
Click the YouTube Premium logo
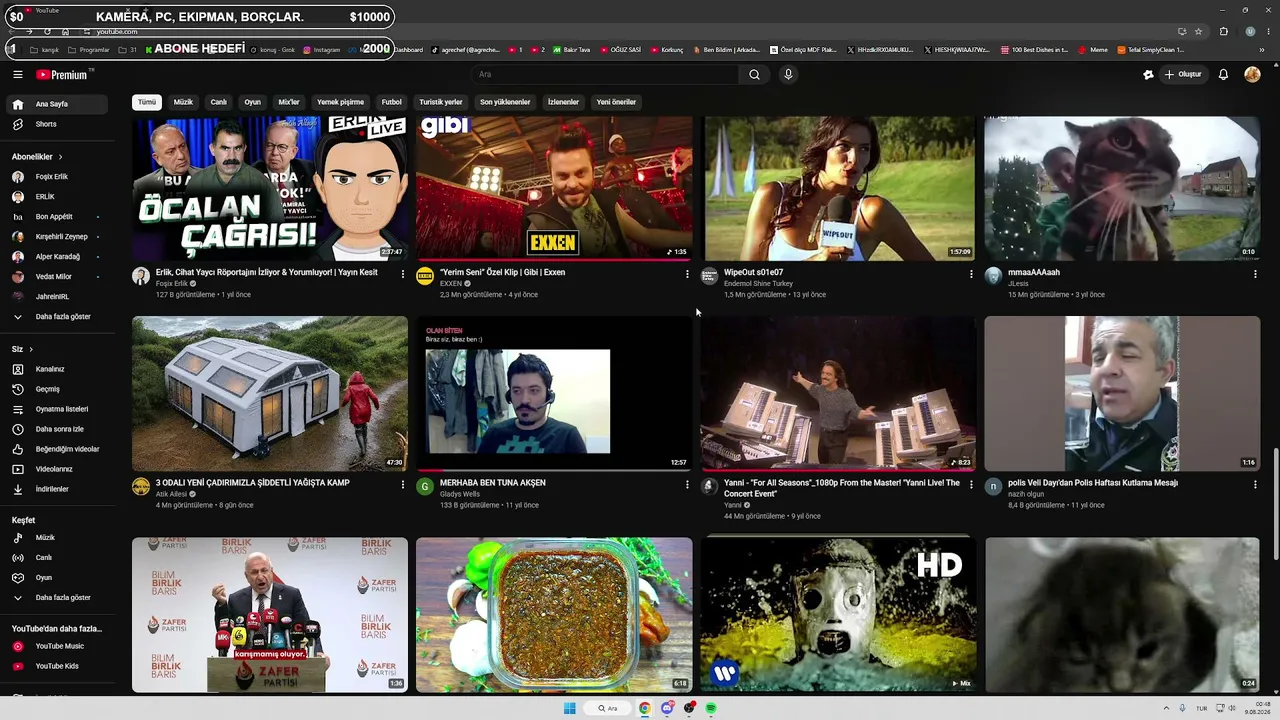(x=64, y=74)
